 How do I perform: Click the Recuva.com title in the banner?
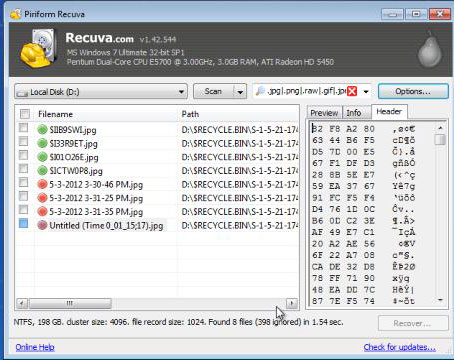click(99, 38)
